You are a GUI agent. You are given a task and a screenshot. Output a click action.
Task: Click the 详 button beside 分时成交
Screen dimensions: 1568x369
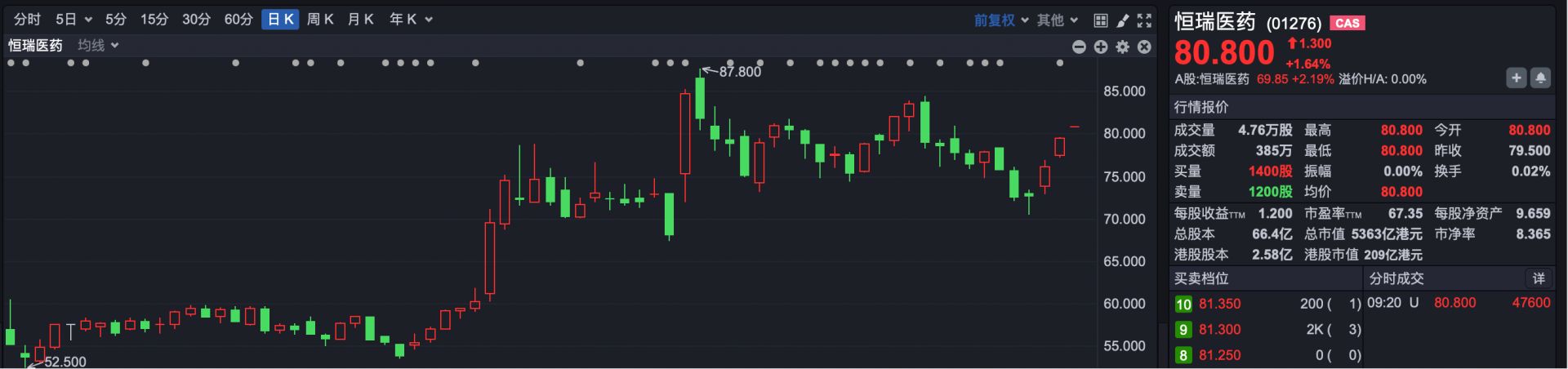pyautogui.click(x=1539, y=278)
